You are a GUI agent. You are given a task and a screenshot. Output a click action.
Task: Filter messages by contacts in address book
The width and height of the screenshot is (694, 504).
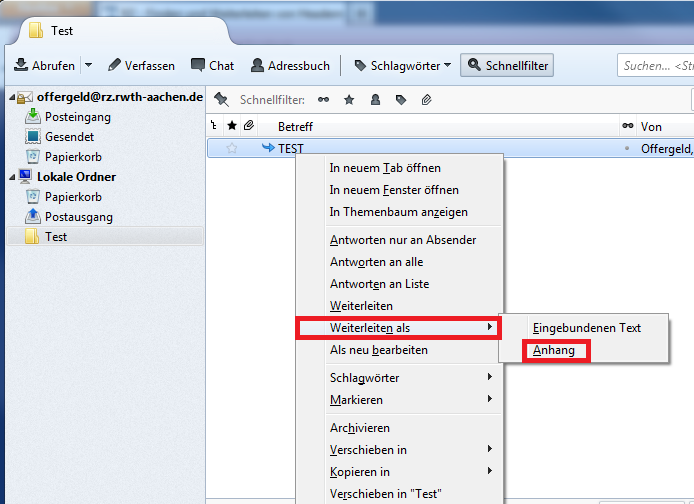click(x=375, y=100)
